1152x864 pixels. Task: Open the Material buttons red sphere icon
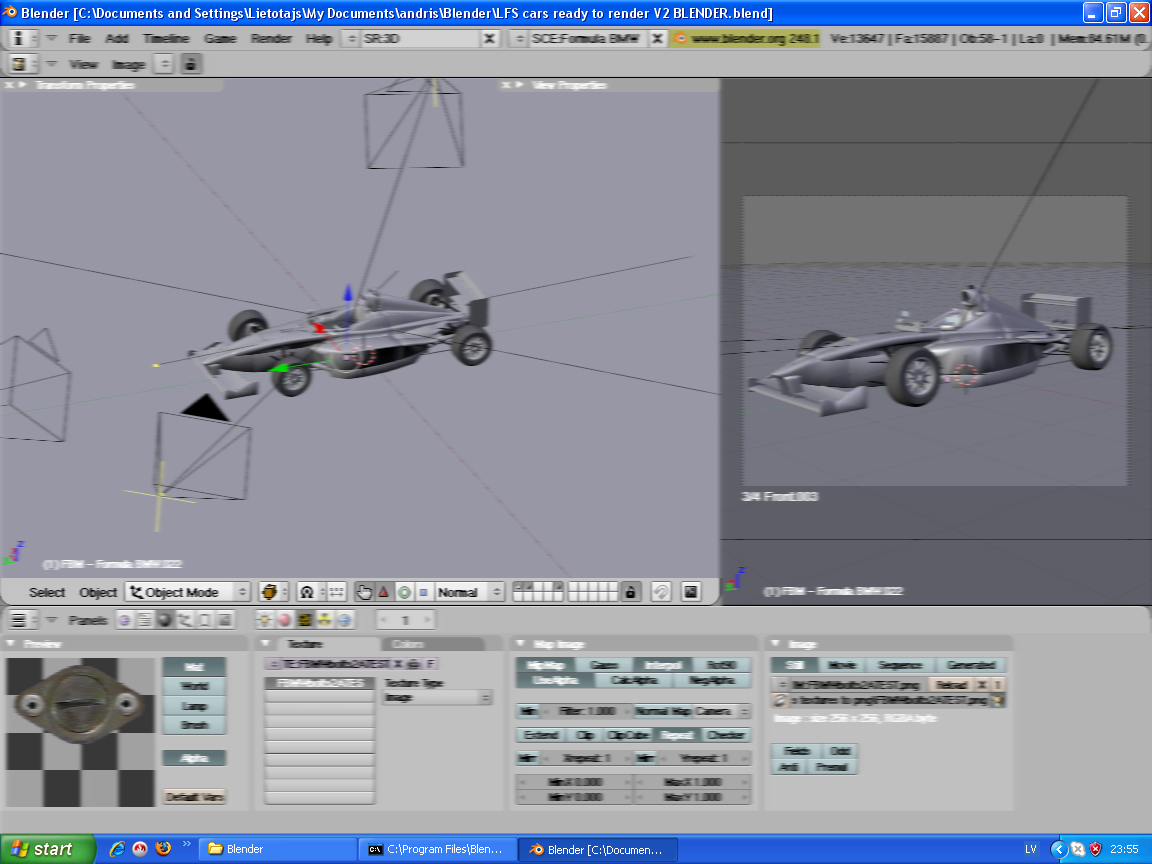[x=284, y=620]
